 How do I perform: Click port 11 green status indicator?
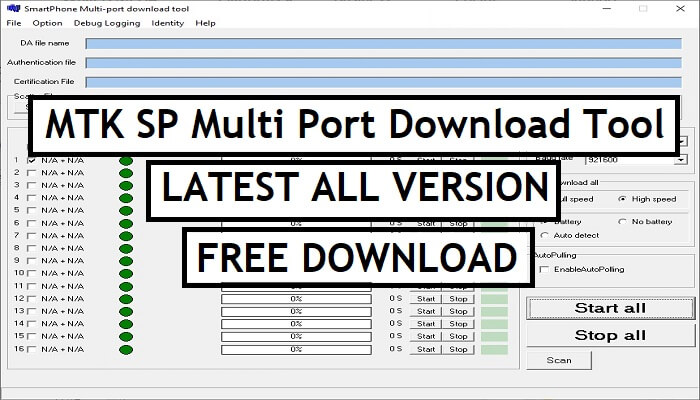pyautogui.click(x=126, y=287)
